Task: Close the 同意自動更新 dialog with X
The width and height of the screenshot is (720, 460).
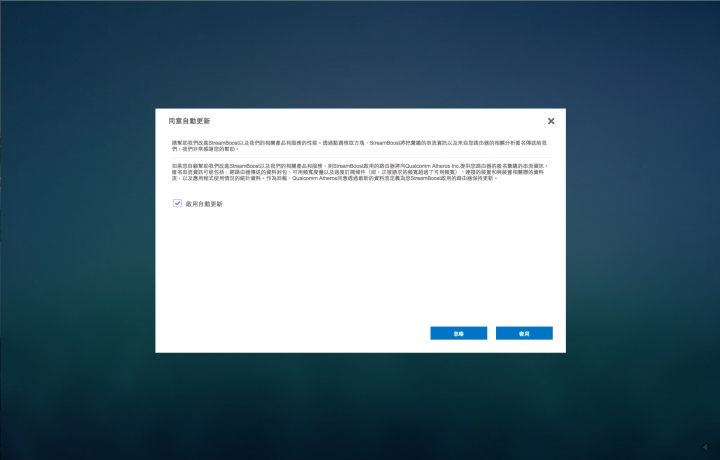Action: click(551, 121)
